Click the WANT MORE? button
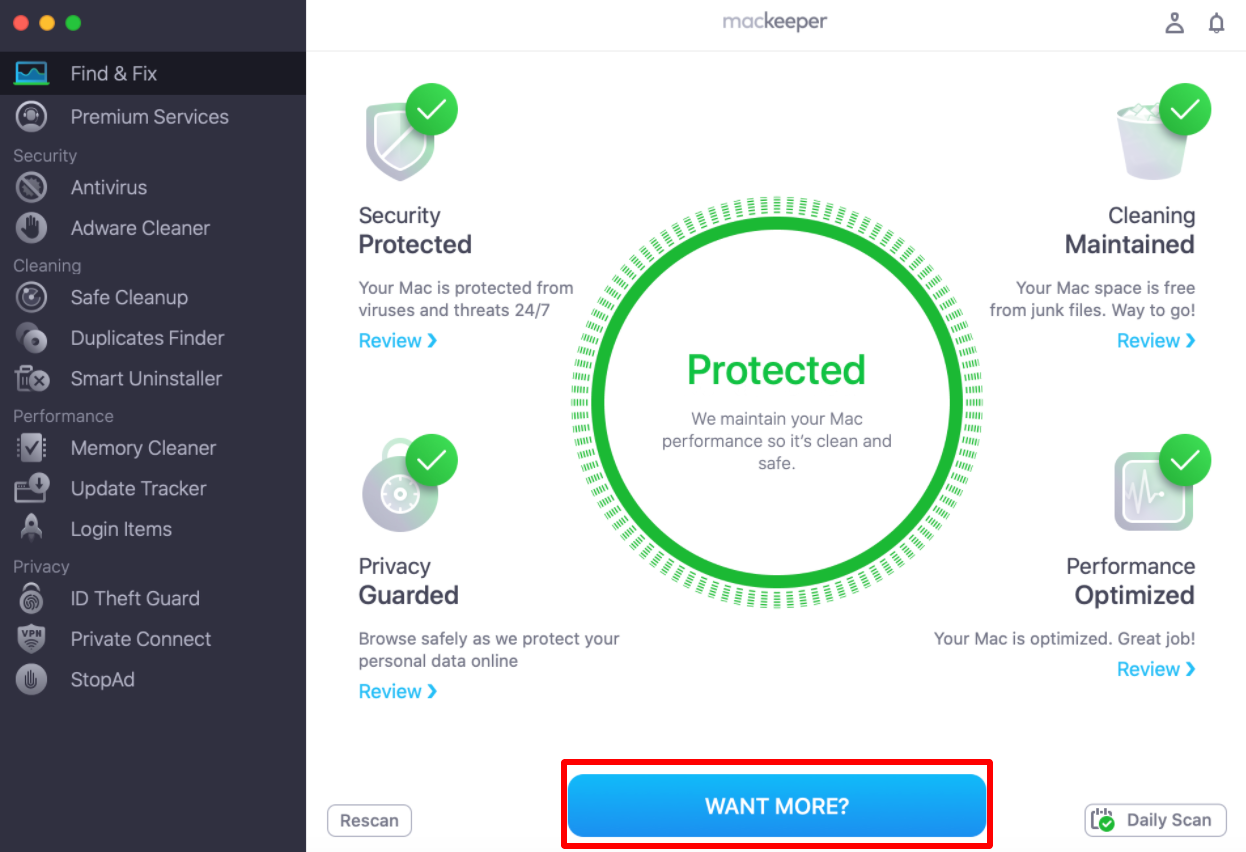Image resolution: width=1246 pixels, height=852 pixels. (777, 806)
